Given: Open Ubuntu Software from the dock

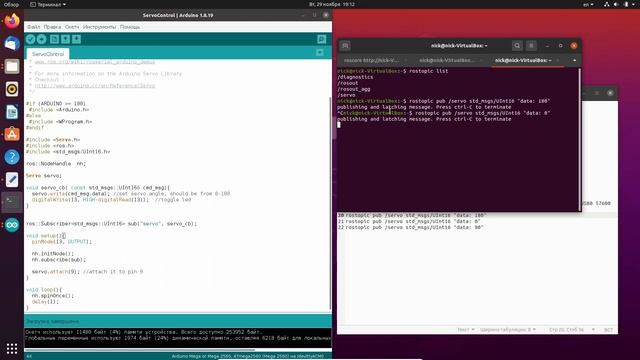Looking at the screenshot, I should tap(12, 134).
